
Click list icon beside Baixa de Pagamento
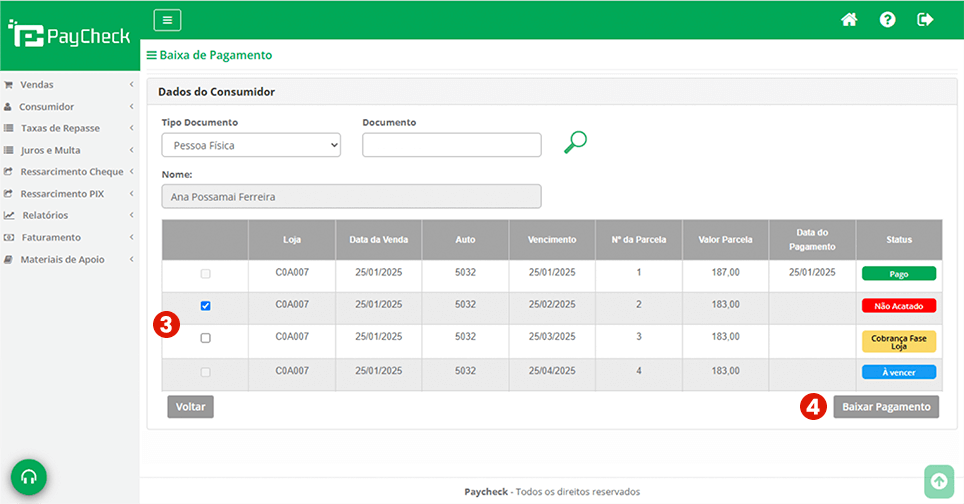pos(151,55)
